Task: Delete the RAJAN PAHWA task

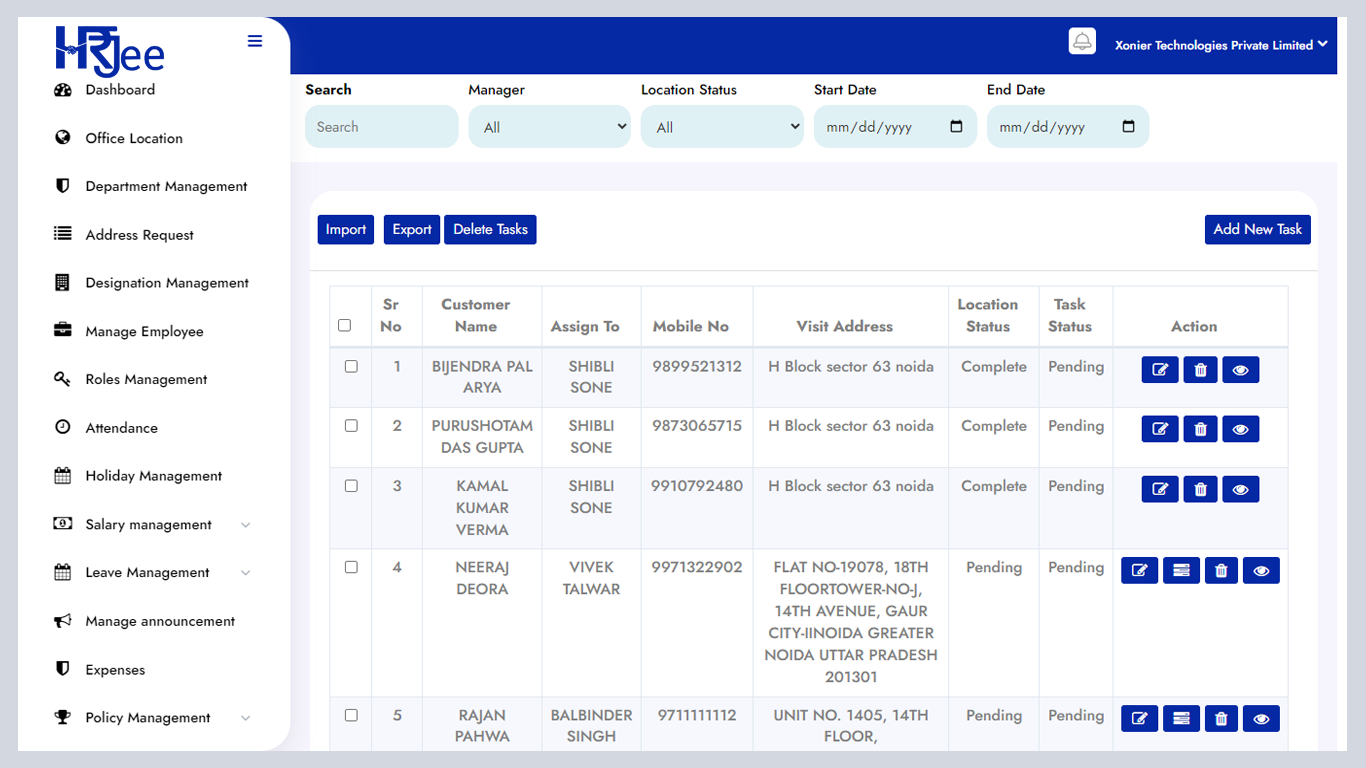Action: pyautogui.click(x=1221, y=719)
